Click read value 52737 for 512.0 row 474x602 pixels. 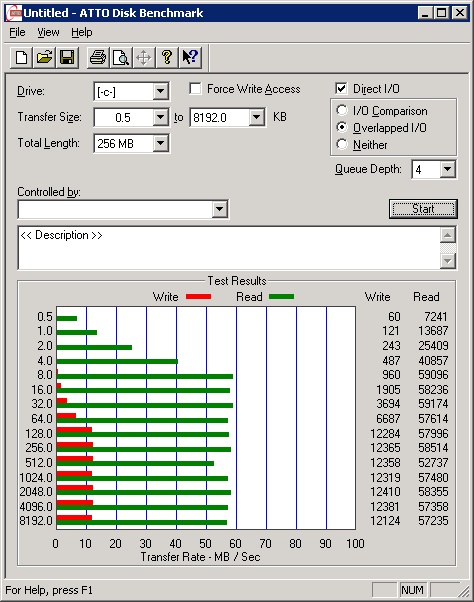[433, 463]
